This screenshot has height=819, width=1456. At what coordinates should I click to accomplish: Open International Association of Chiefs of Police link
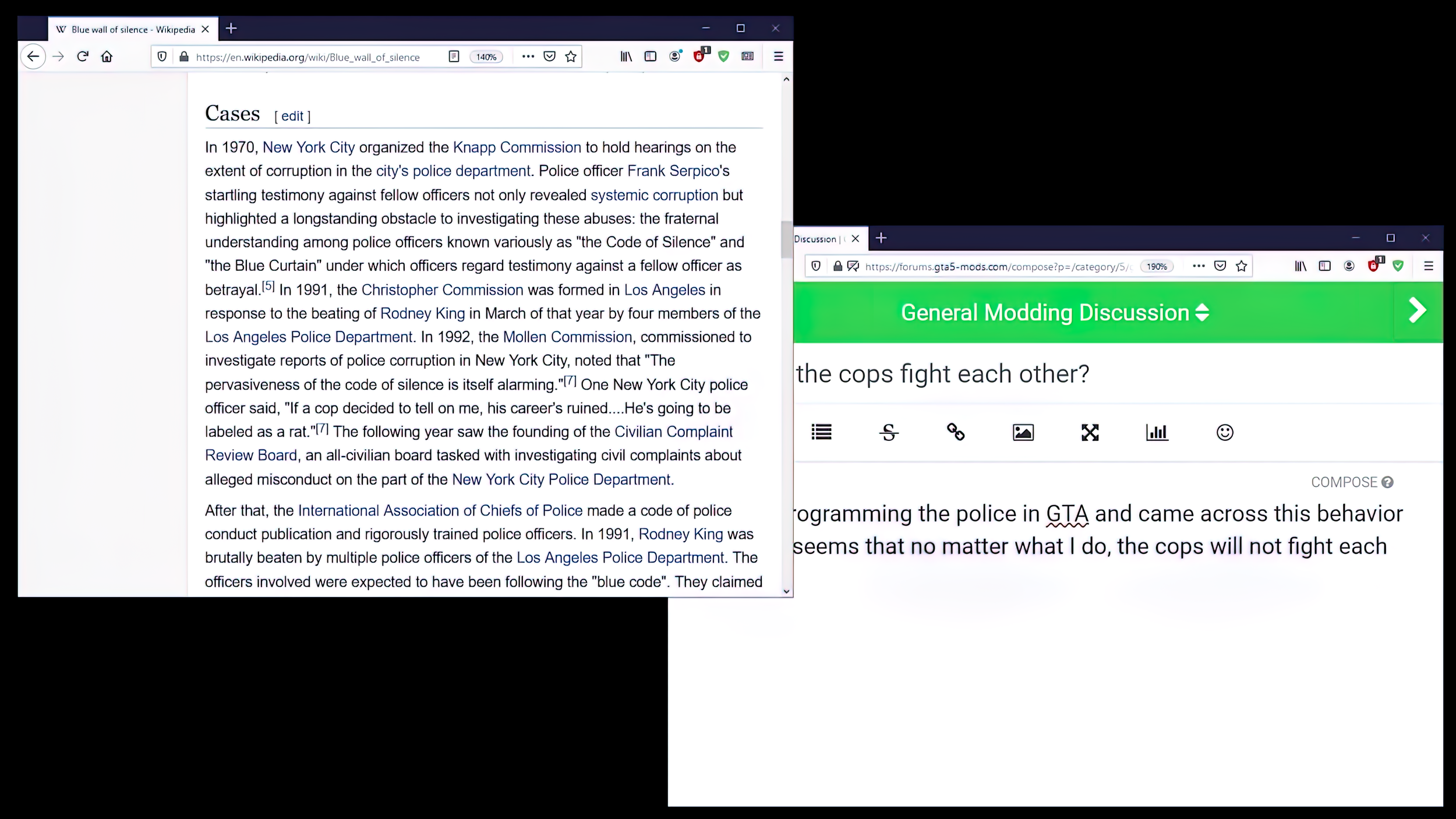click(440, 510)
